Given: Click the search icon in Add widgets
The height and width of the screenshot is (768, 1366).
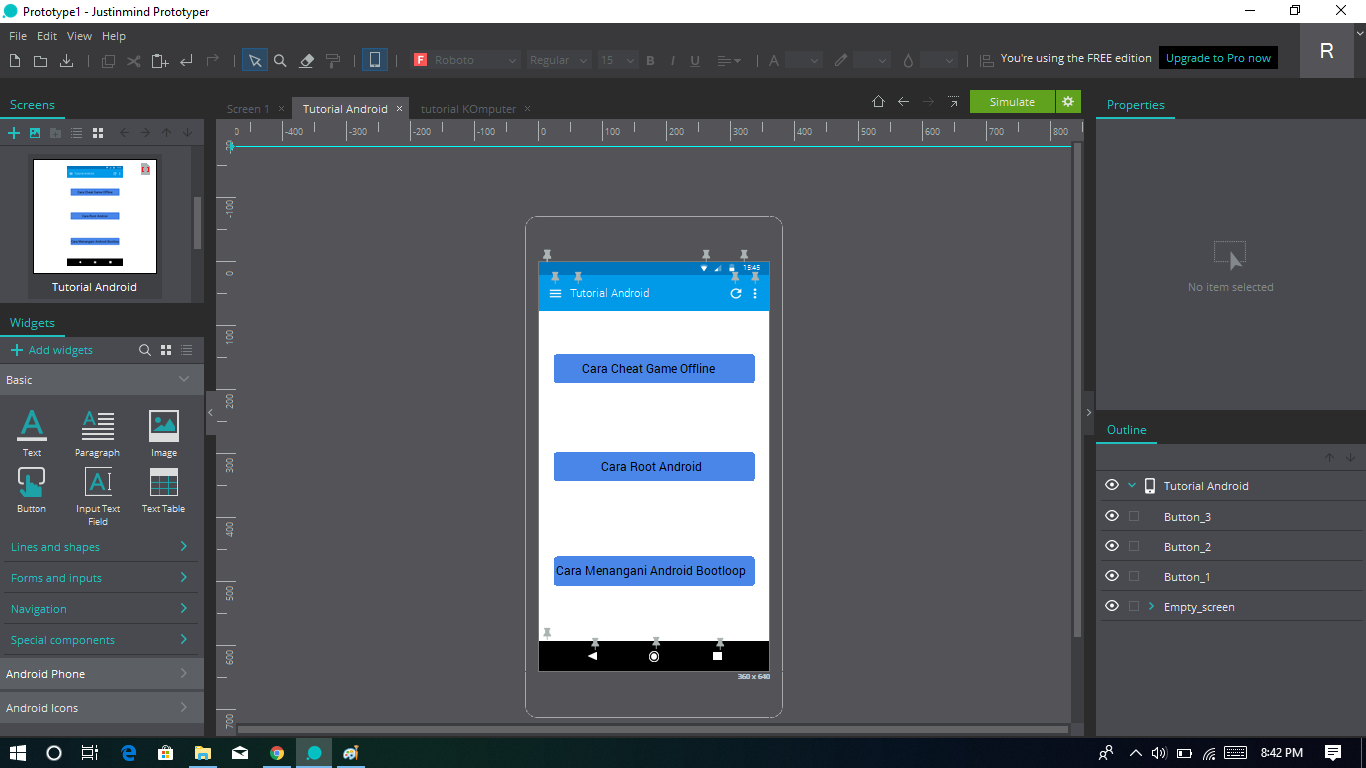Looking at the screenshot, I should 145,350.
